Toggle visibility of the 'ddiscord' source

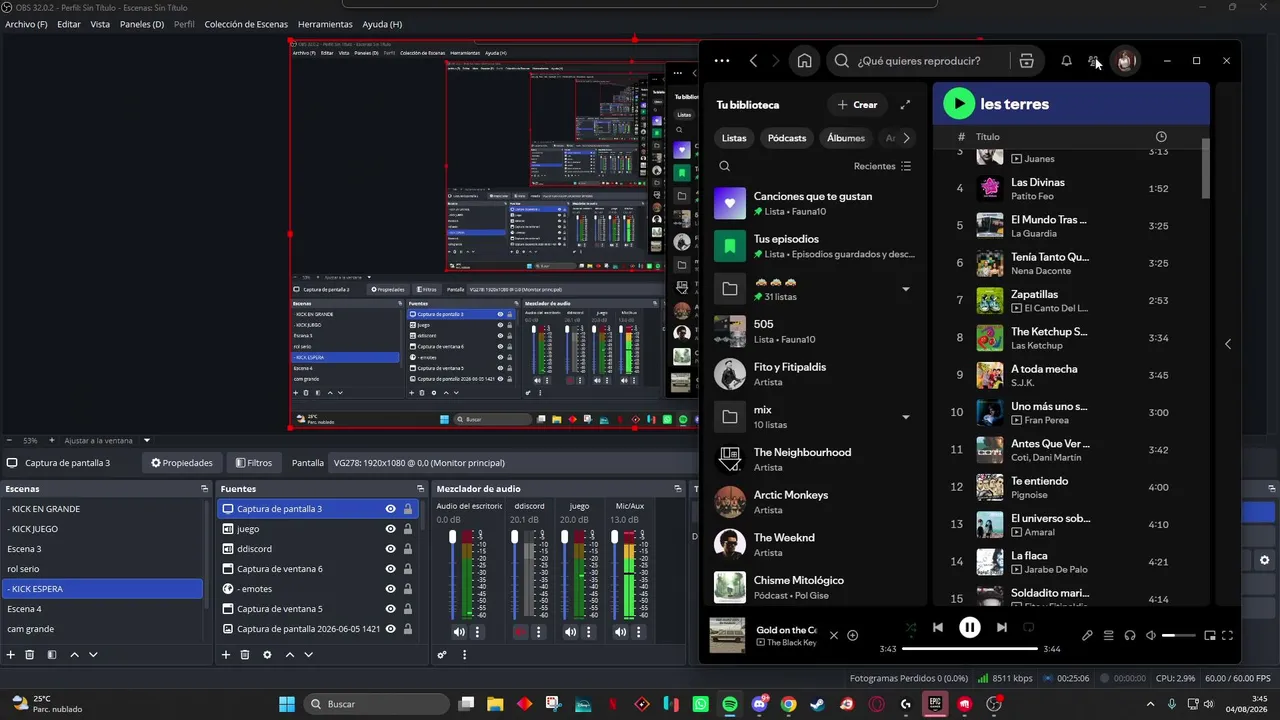(x=391, y=549)
